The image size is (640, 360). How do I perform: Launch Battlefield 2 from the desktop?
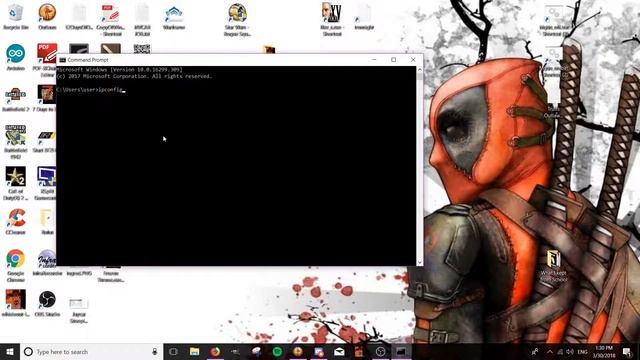pos(16,99)
